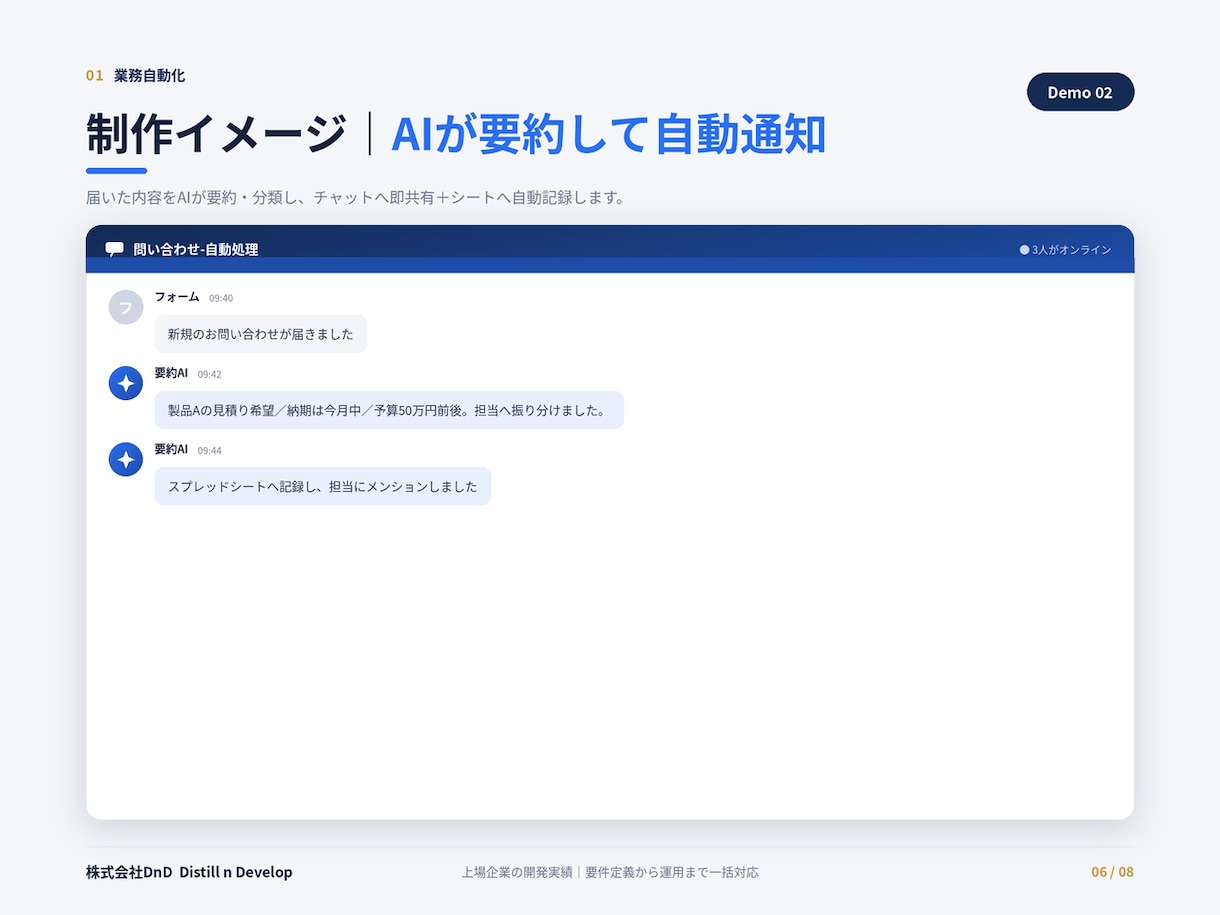The width and height of the screenshot is (1220, 915).
Task: Click the 09:44 timestamp
Action: click(210, 450)
